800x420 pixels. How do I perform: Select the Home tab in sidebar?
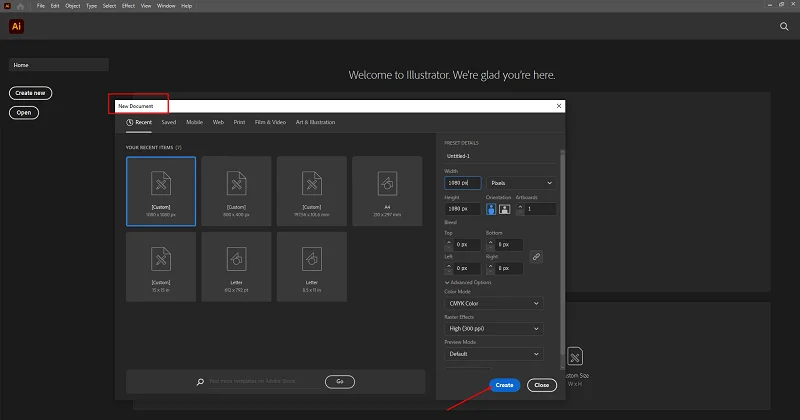(x=59, y=65)
